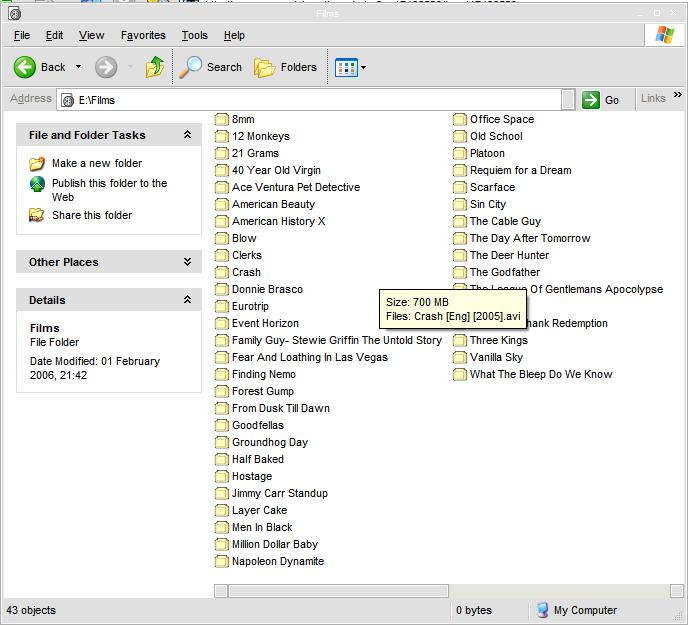The width and height of the screenshot is (688, 625).
Task: Select the Million Dollar Baby folder name
Action: point(275,544)
